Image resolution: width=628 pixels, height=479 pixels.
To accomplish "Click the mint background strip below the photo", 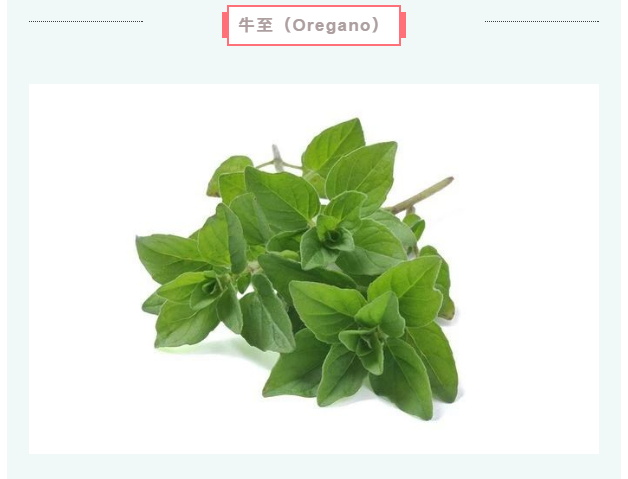I will click(x=314, y=467).
